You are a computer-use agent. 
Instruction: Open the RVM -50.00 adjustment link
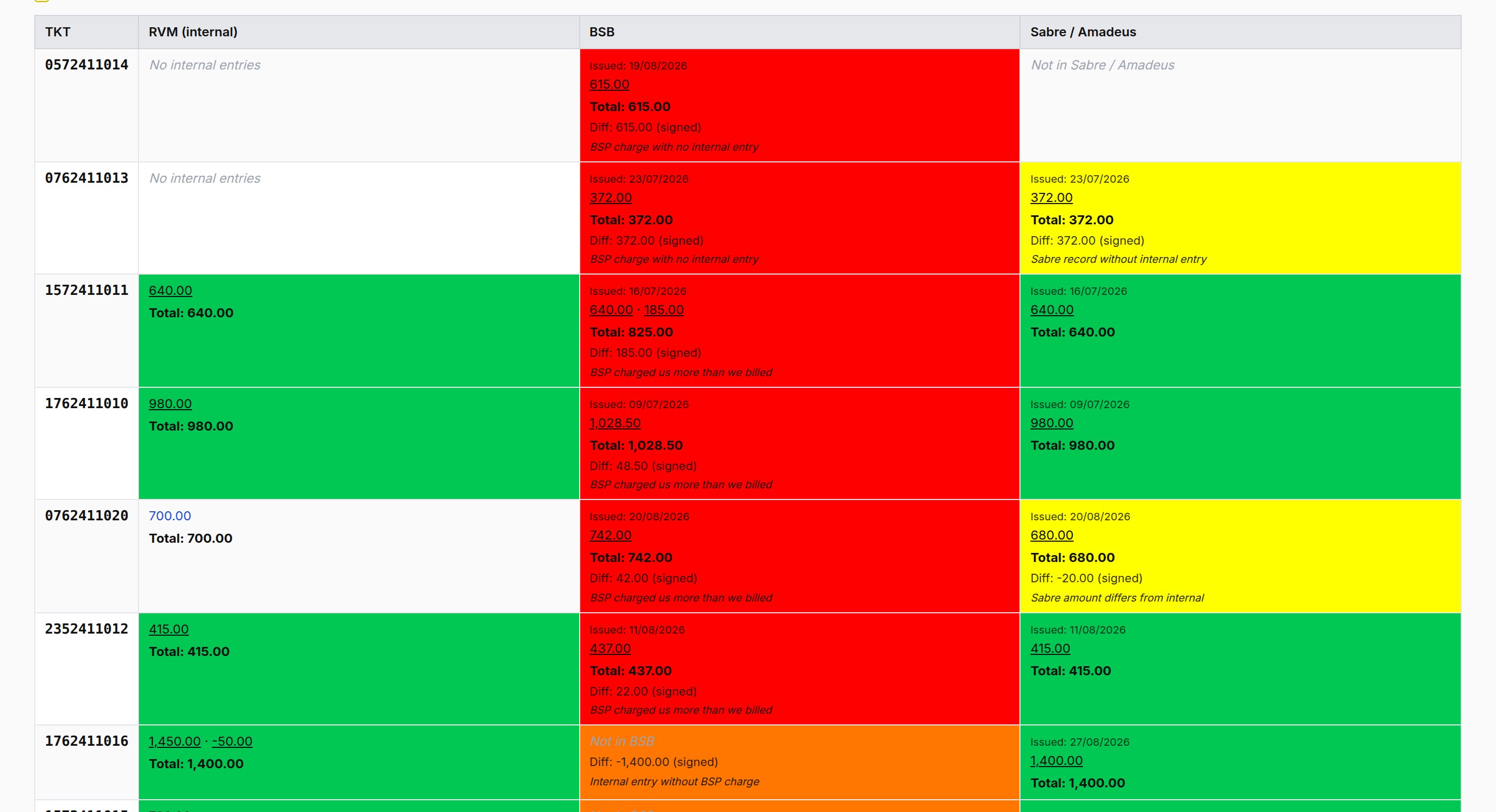pyautogui.click(x=232, y=741)
